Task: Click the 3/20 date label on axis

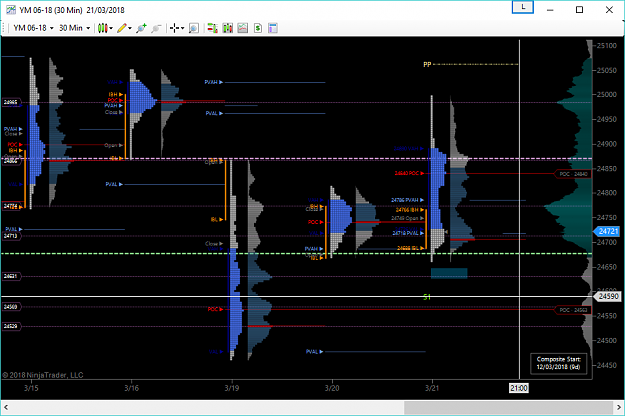Action: click(x=332, y=388)
